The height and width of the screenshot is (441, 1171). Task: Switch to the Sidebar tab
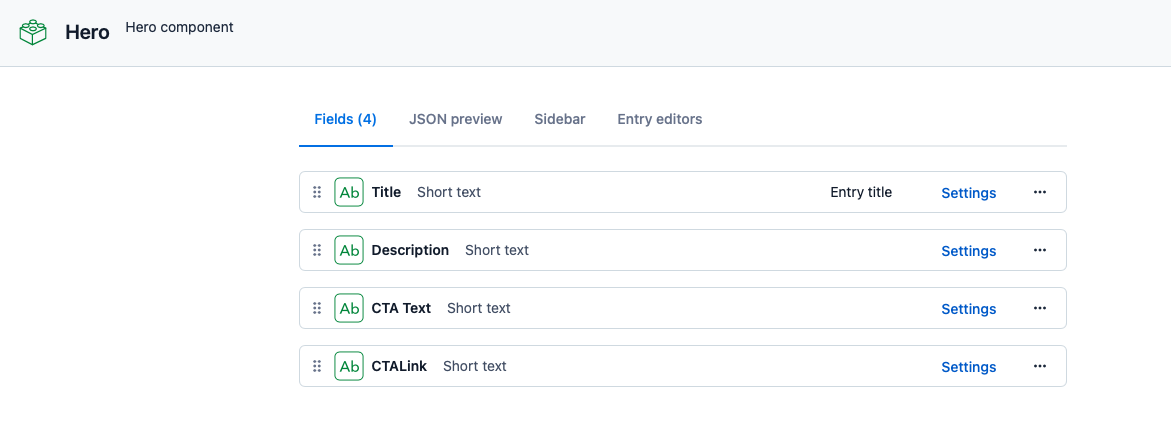click(x=560, y=119)
